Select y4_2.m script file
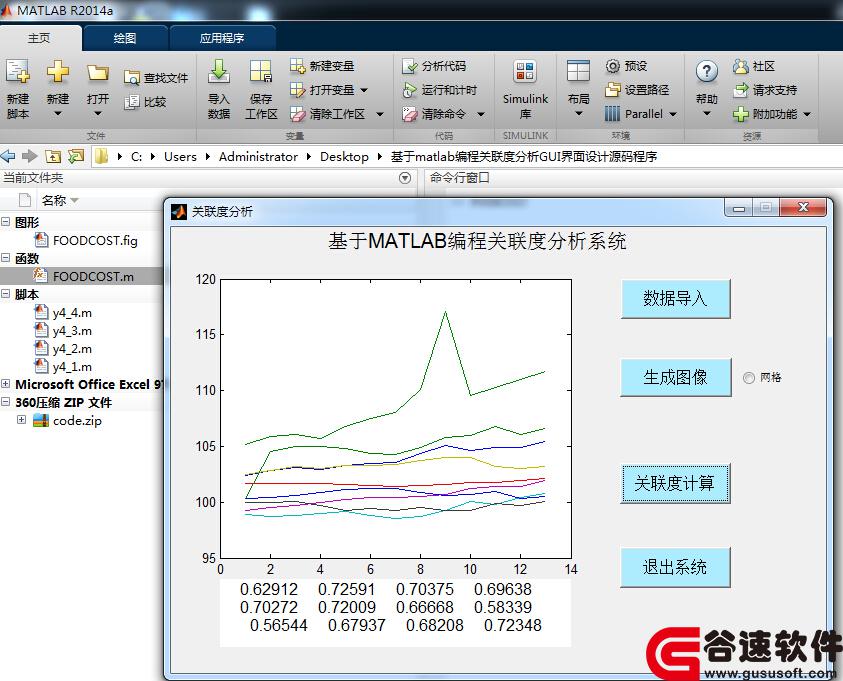 pyautogui.click(x=72, y=348)
